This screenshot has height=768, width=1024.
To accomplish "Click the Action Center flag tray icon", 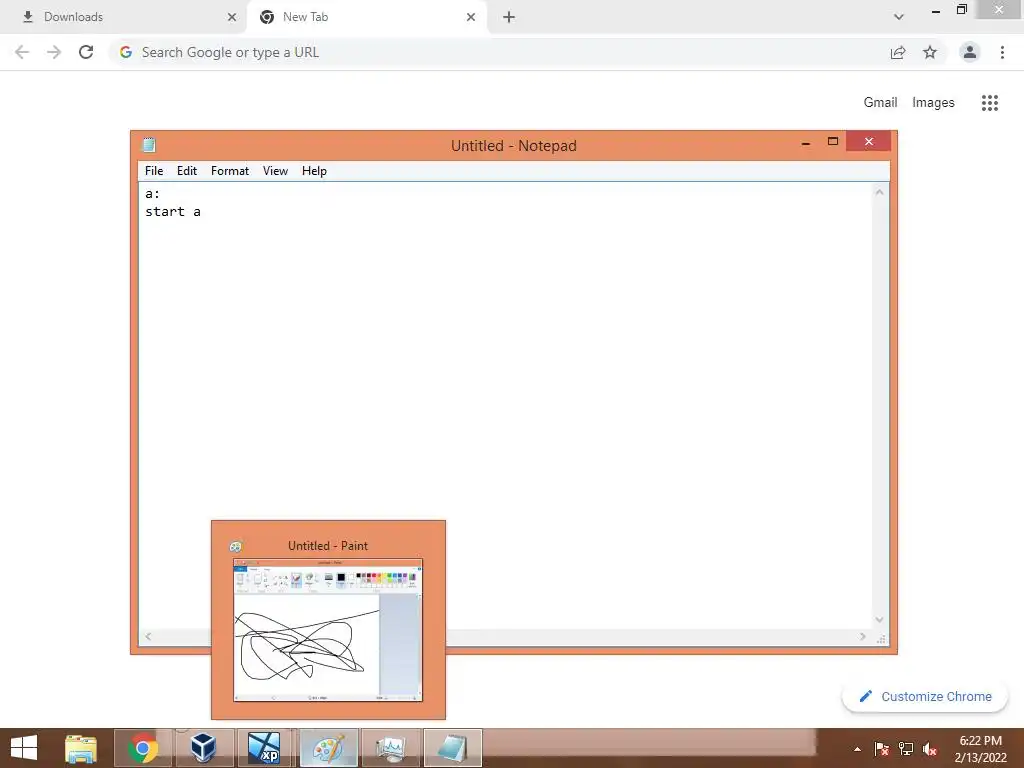I will point(882,749).
